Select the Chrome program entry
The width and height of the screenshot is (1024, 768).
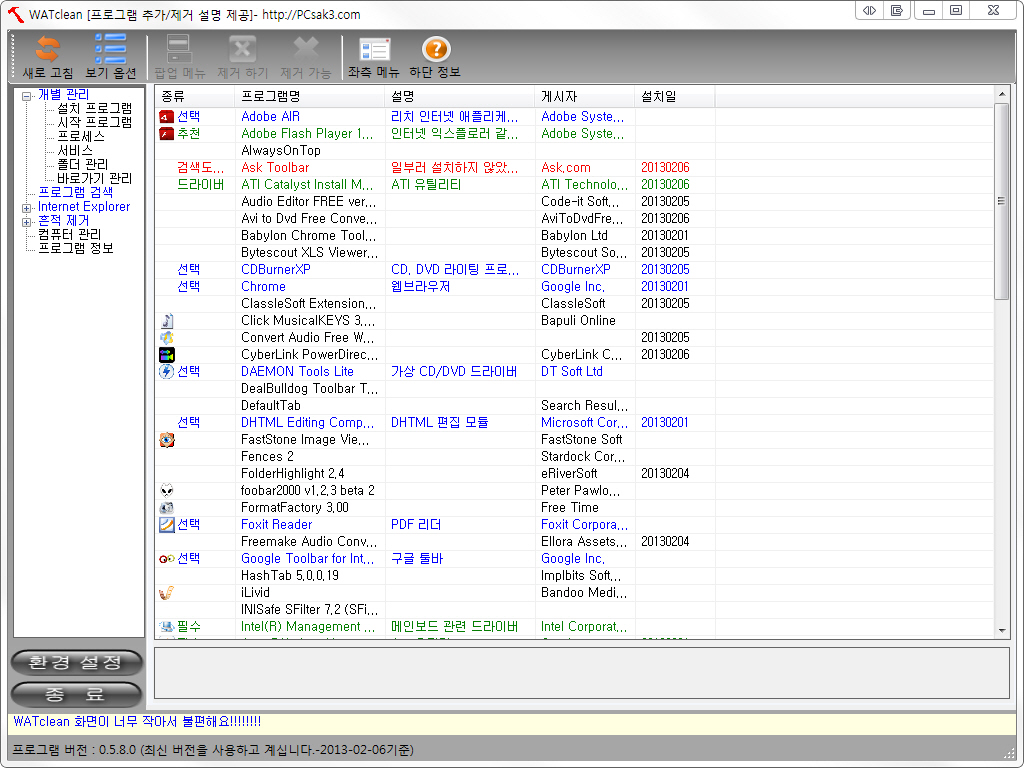coord(263,287)
